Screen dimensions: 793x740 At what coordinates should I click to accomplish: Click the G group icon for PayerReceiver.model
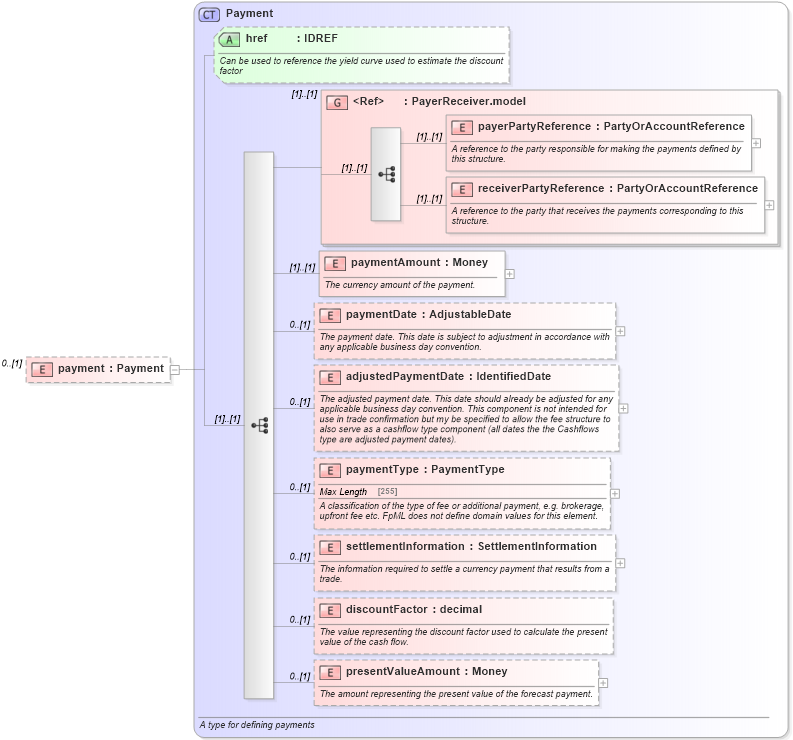tap(337, 103)
